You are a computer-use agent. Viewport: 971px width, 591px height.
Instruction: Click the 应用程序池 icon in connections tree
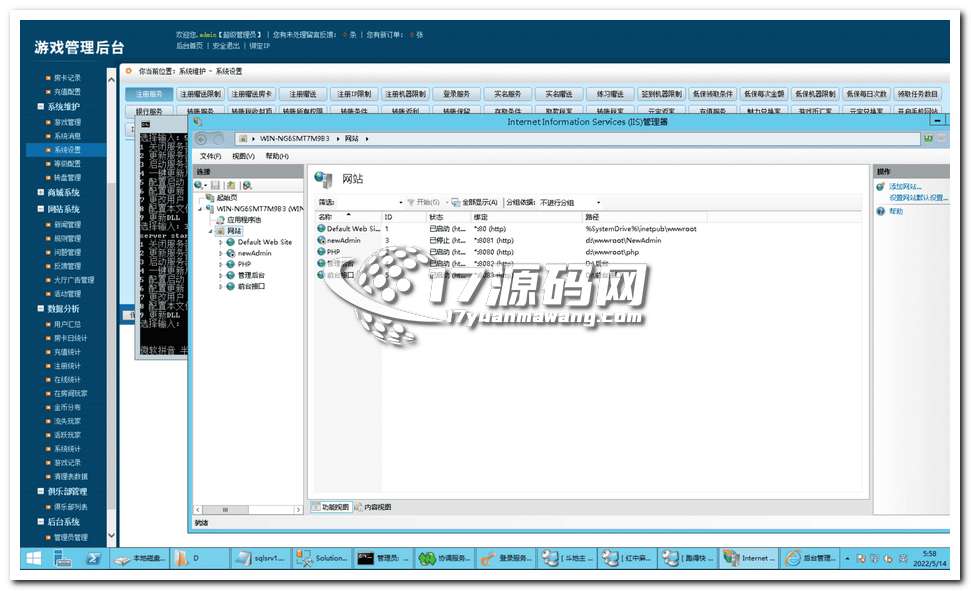click(220, 219)
